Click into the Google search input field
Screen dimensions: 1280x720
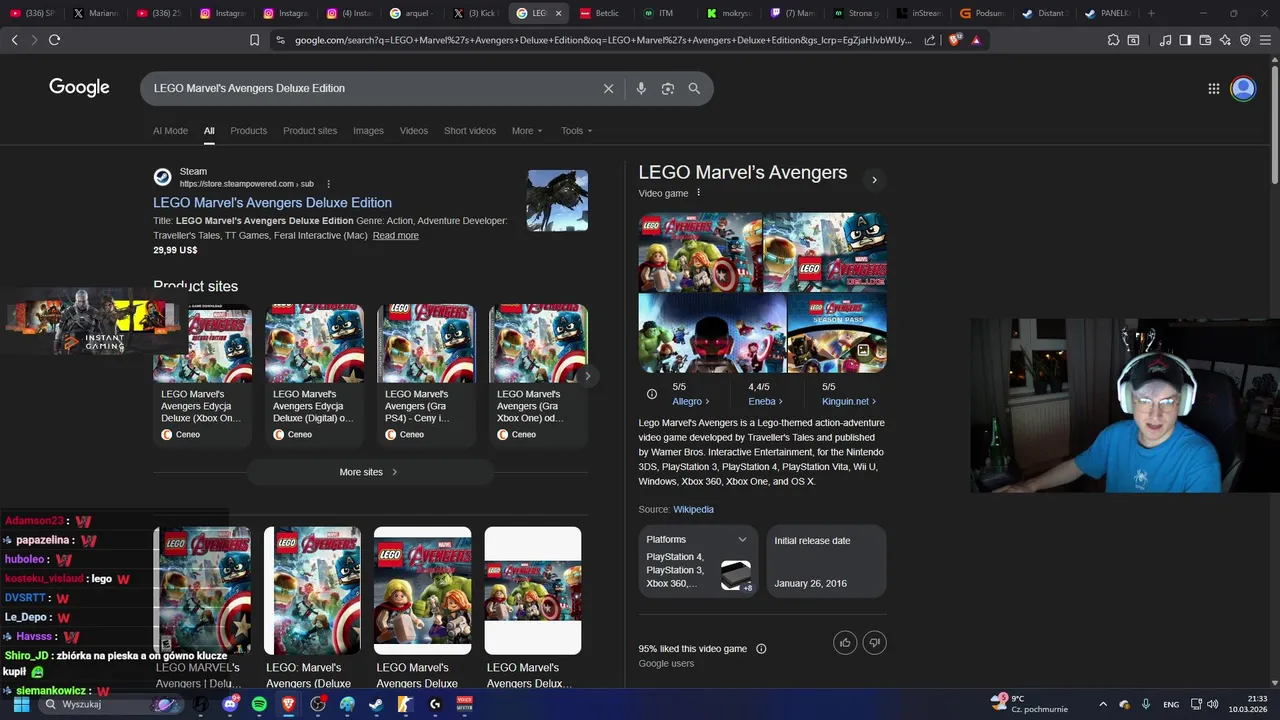point(370,88)
